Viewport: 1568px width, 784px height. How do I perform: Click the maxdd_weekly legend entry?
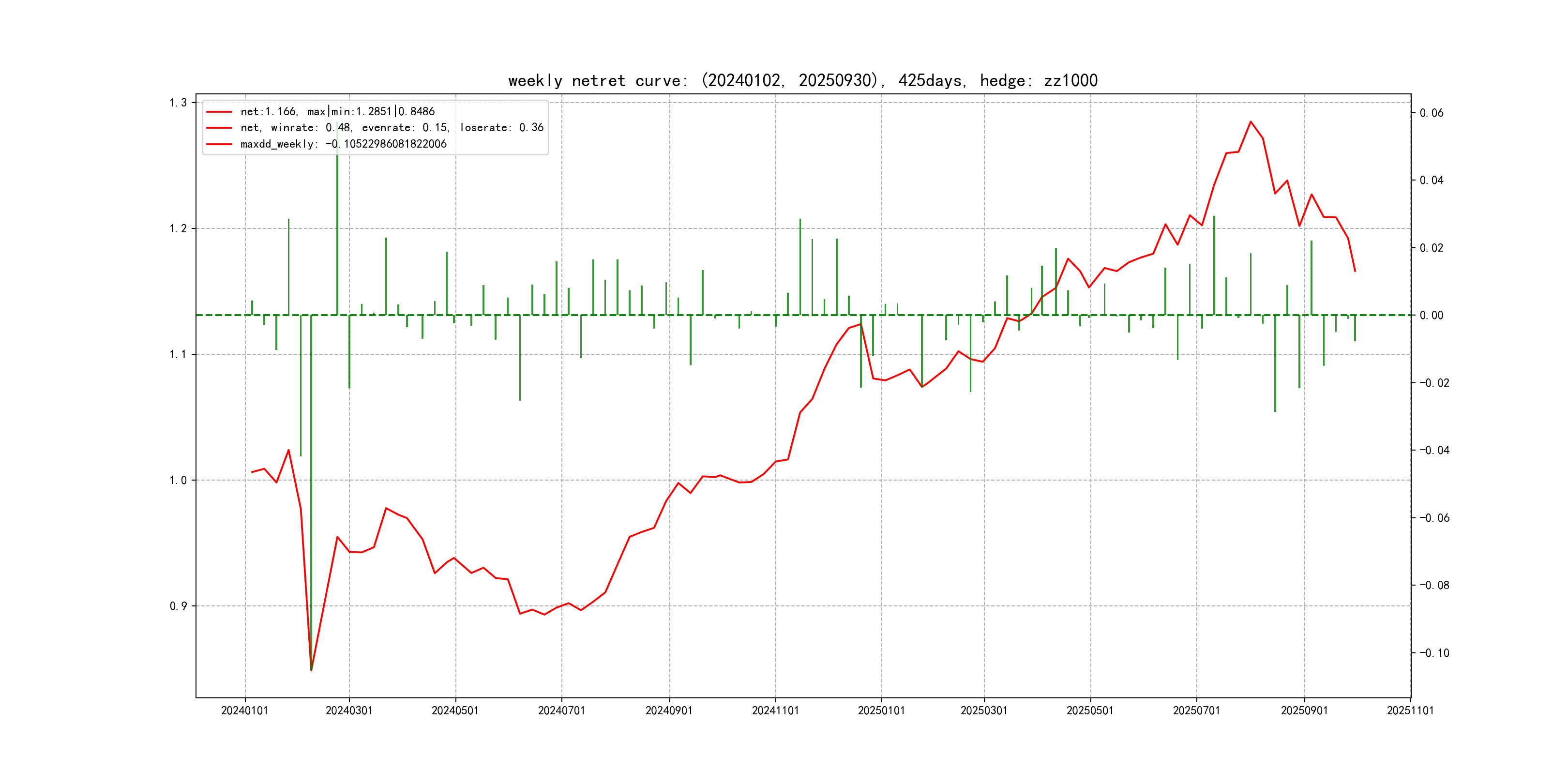point(343,144)
